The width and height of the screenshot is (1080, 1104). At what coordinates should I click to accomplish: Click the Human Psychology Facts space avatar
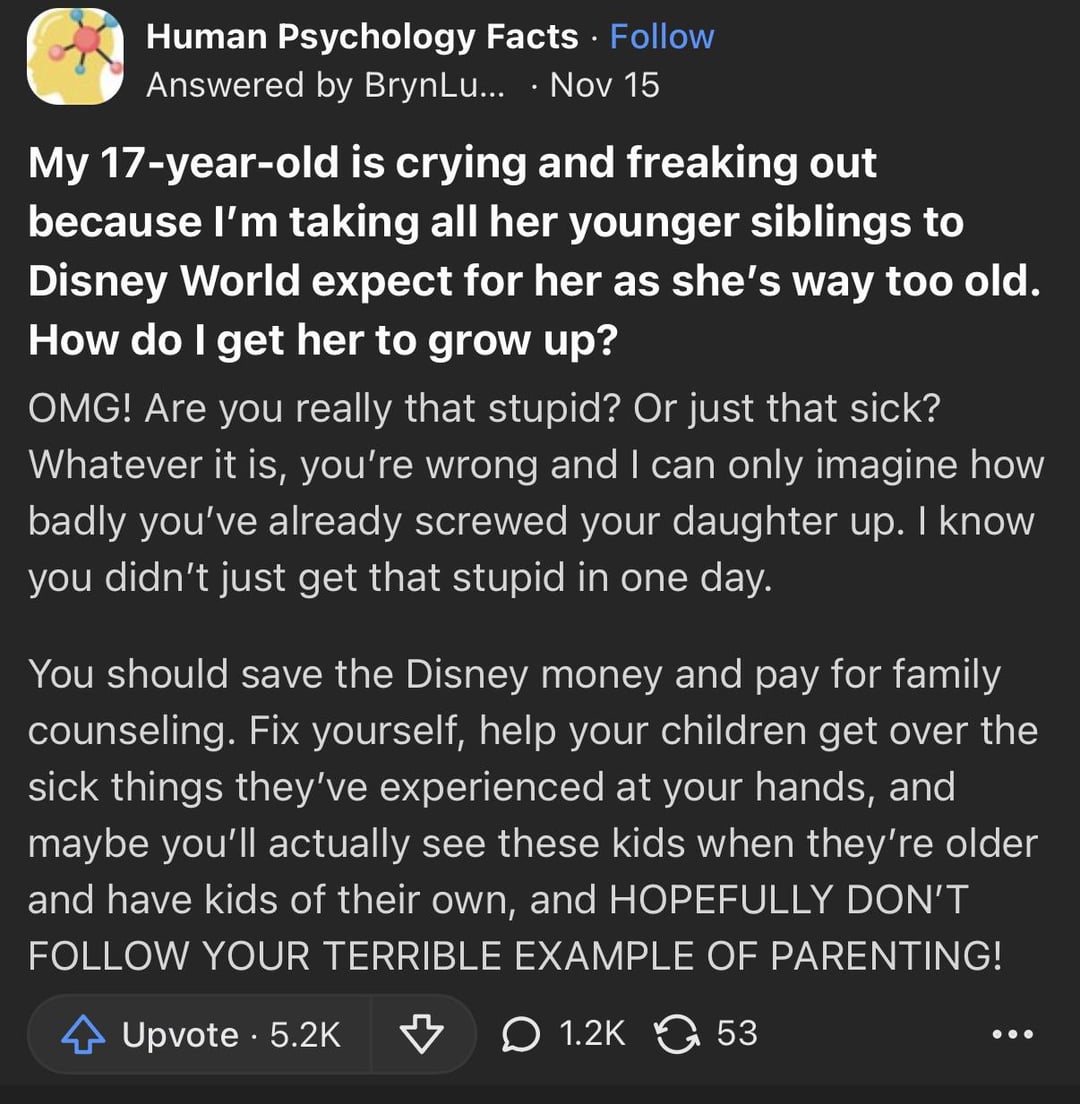[75, 57]
